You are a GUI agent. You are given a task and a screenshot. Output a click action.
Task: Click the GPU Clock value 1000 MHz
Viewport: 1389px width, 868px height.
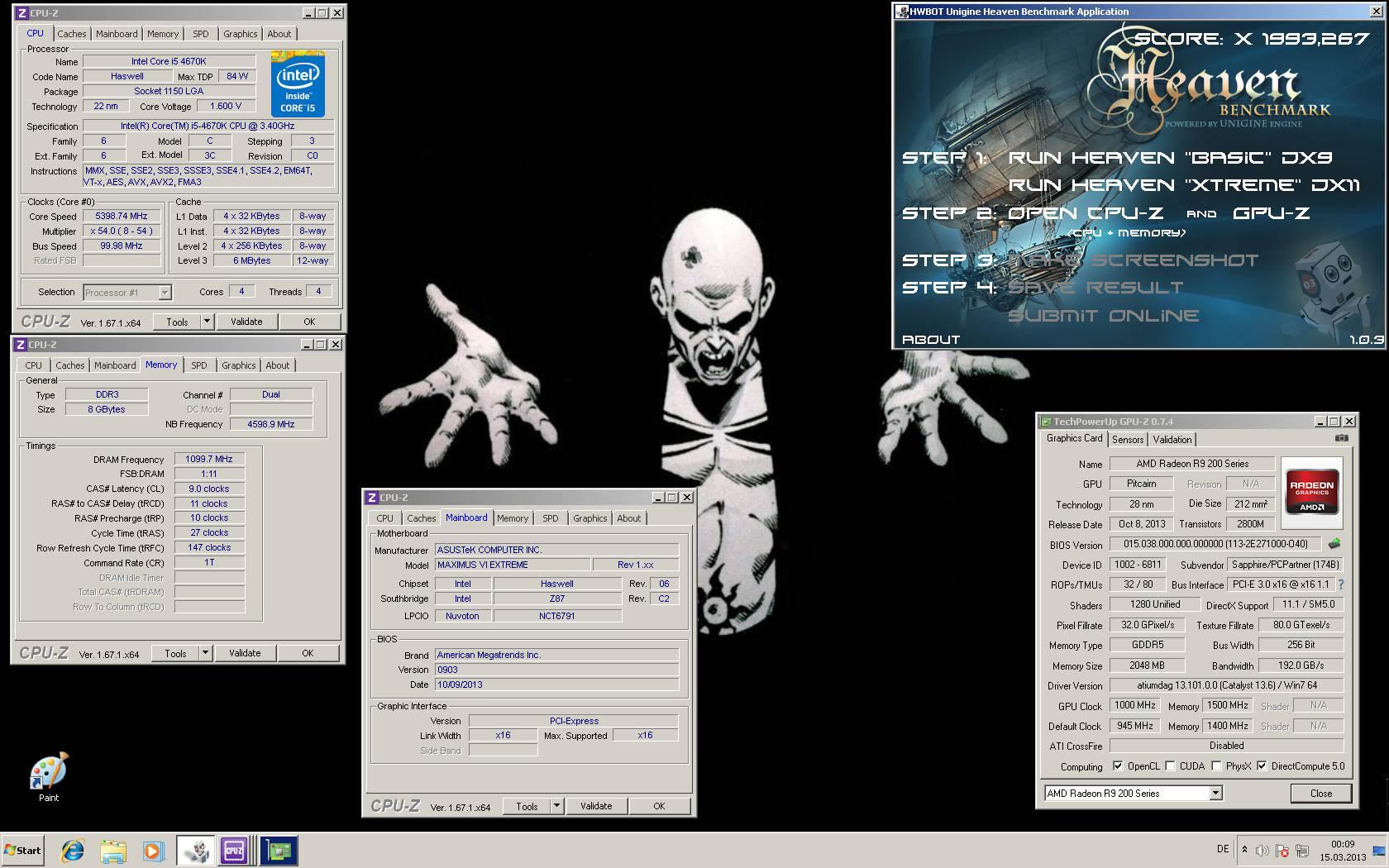(1134, 705)
